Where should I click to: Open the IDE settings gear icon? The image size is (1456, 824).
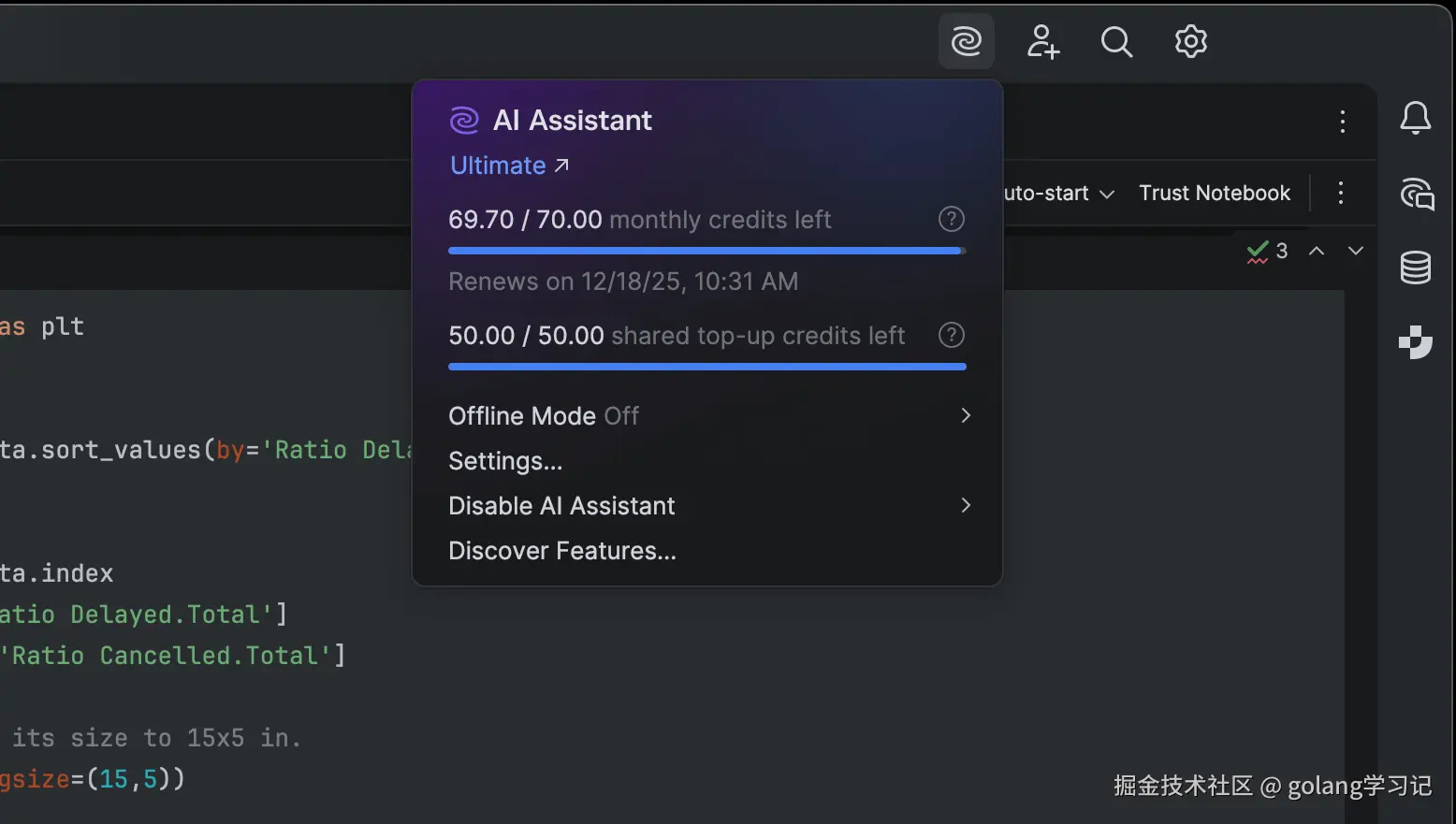1191,41
